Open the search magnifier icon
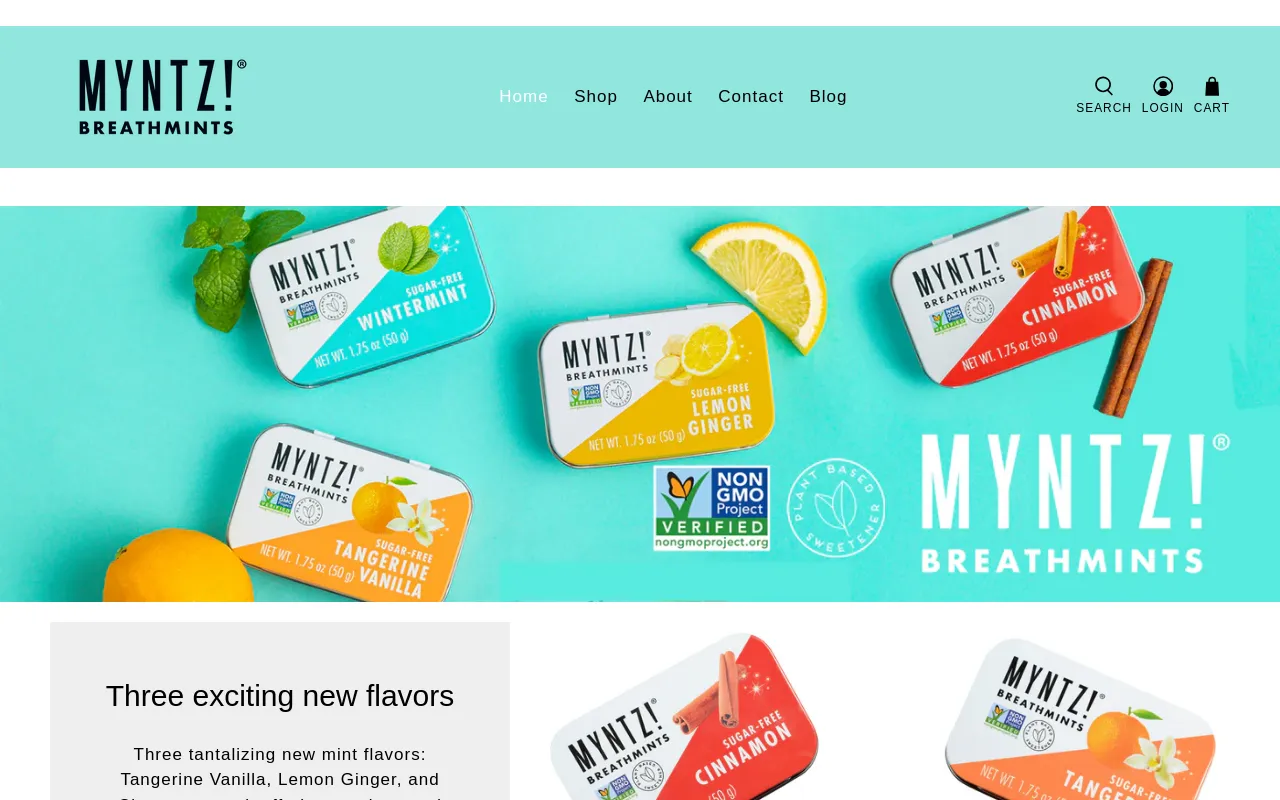The height and width of the screenshot is (800, 1280). pos(1103,86)
